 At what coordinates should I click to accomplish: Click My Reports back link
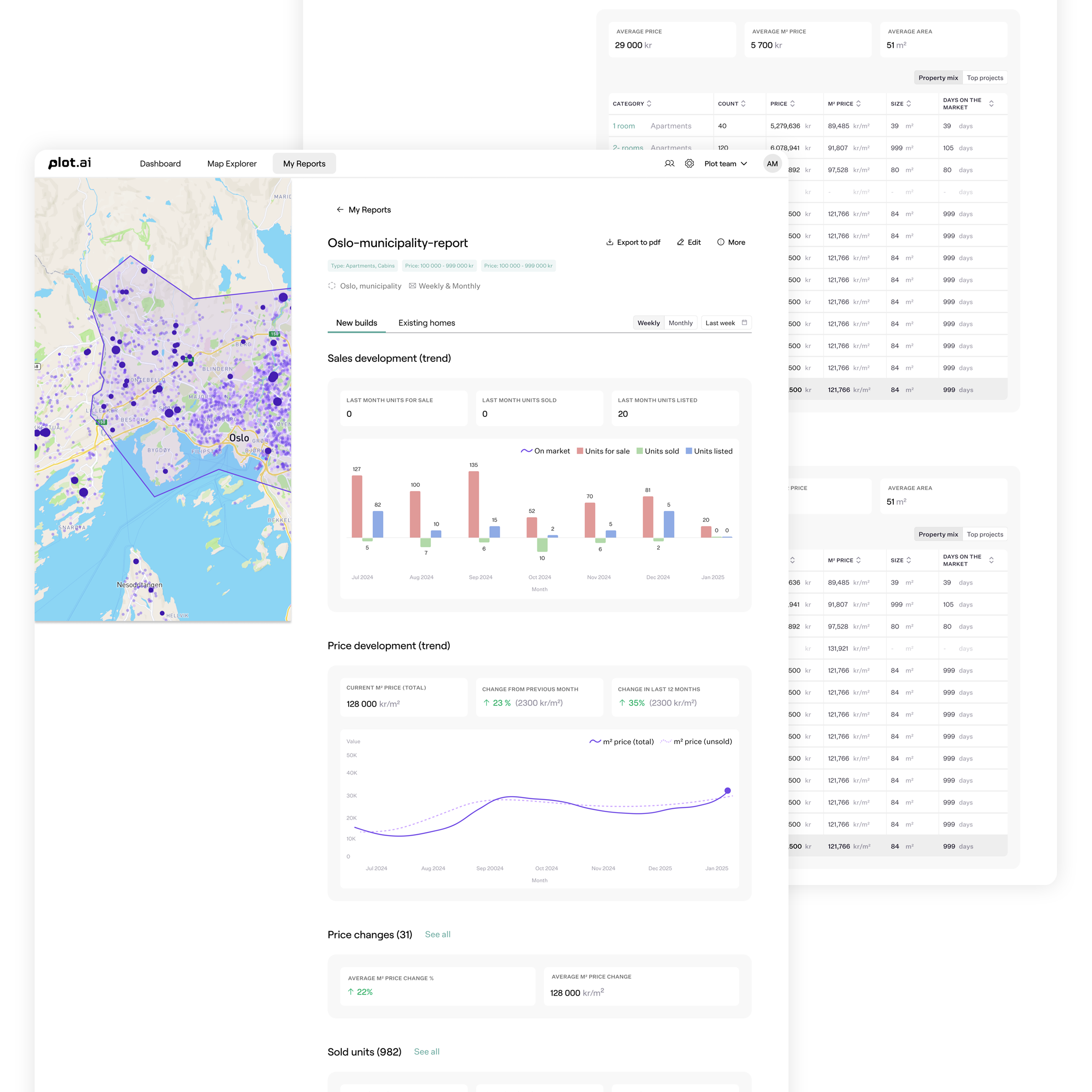(369, 210)
